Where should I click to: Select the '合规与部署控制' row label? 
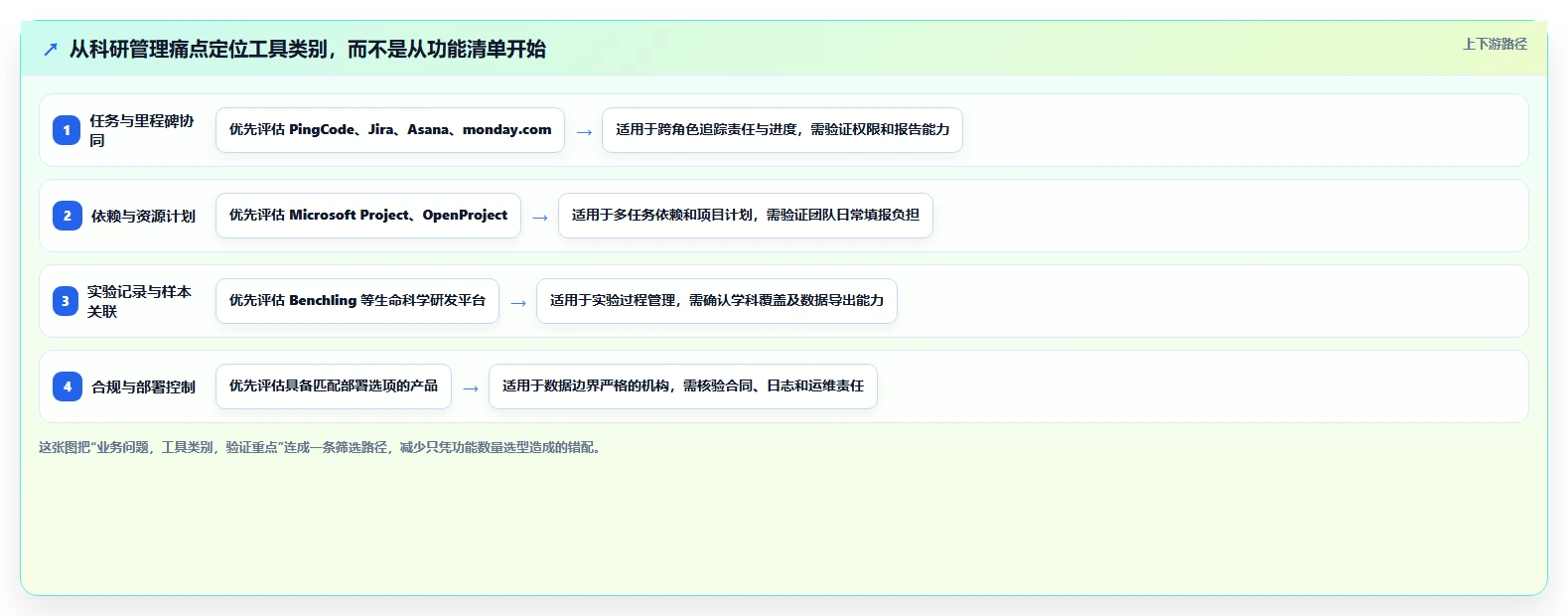point(143,386)
